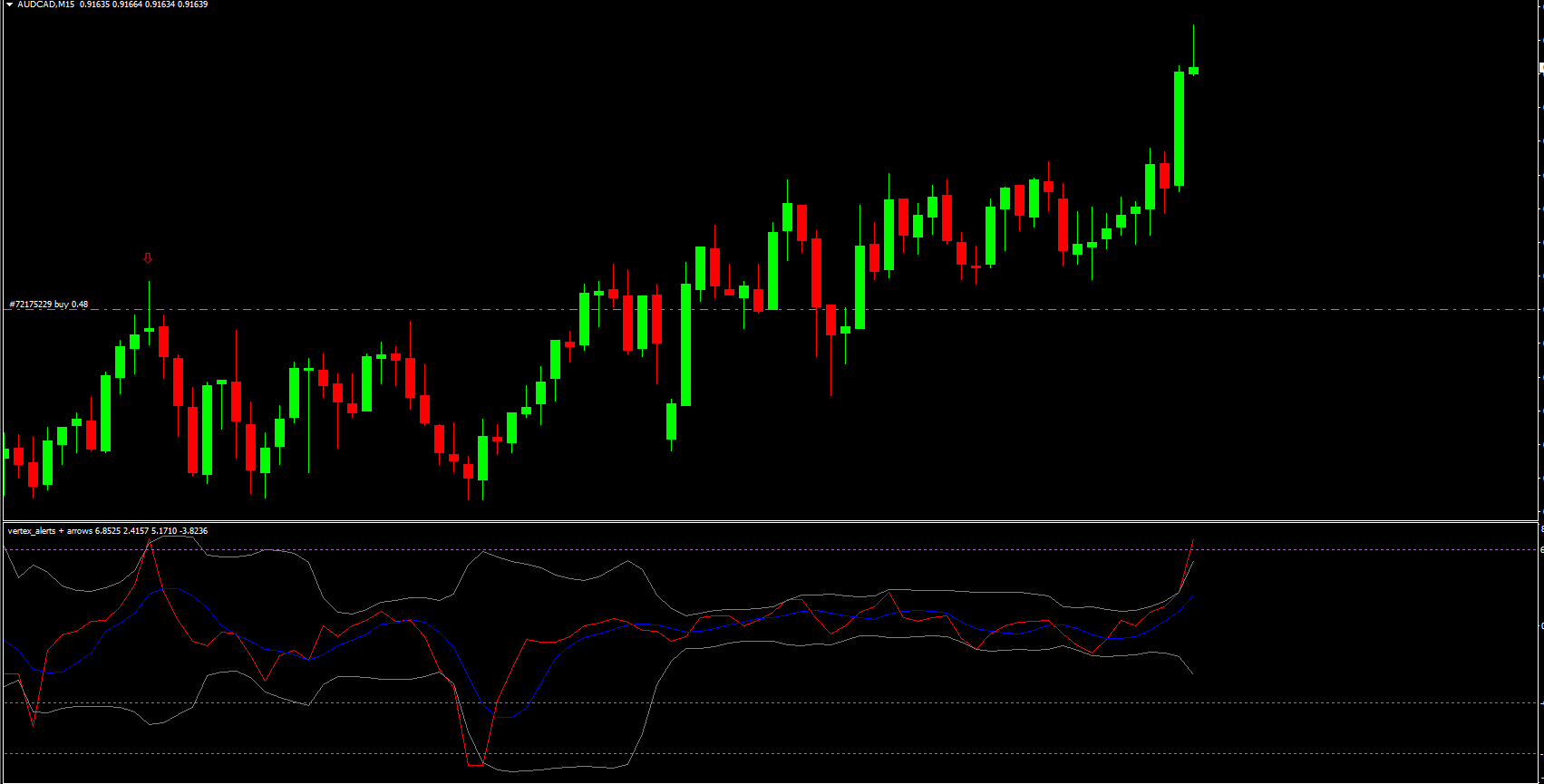Select the lowest purple dashed level line
This screenshot has width=1544, height=784.
(816, 753)
